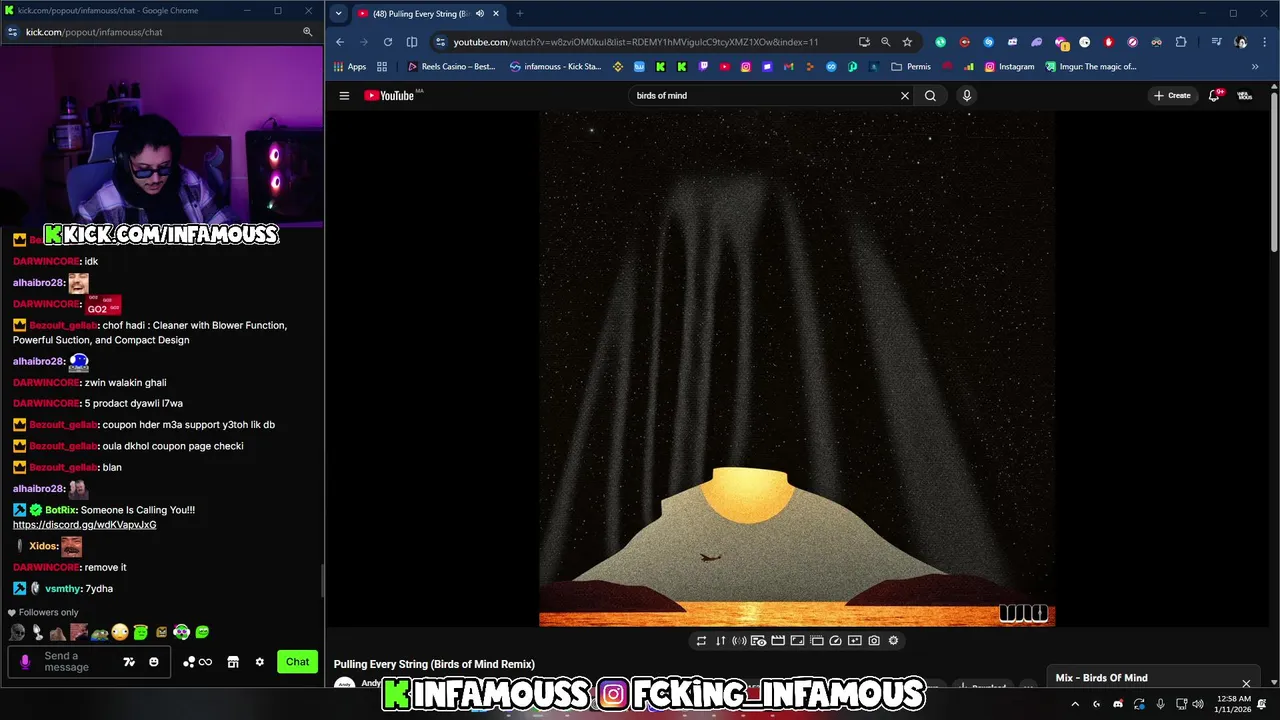This screenshot has width=1280, height=720.
Task: Toggle the volume boost icon under the video
Action: pyautogui.click(x=740, y=641)
